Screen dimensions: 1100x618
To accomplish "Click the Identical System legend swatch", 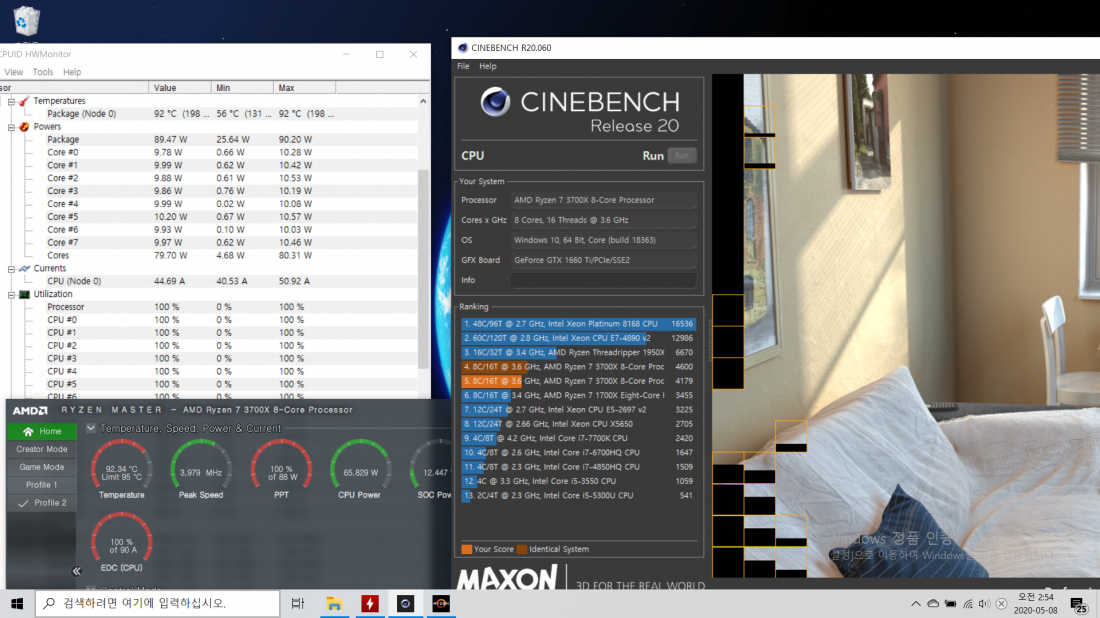I will pos(521,549).
